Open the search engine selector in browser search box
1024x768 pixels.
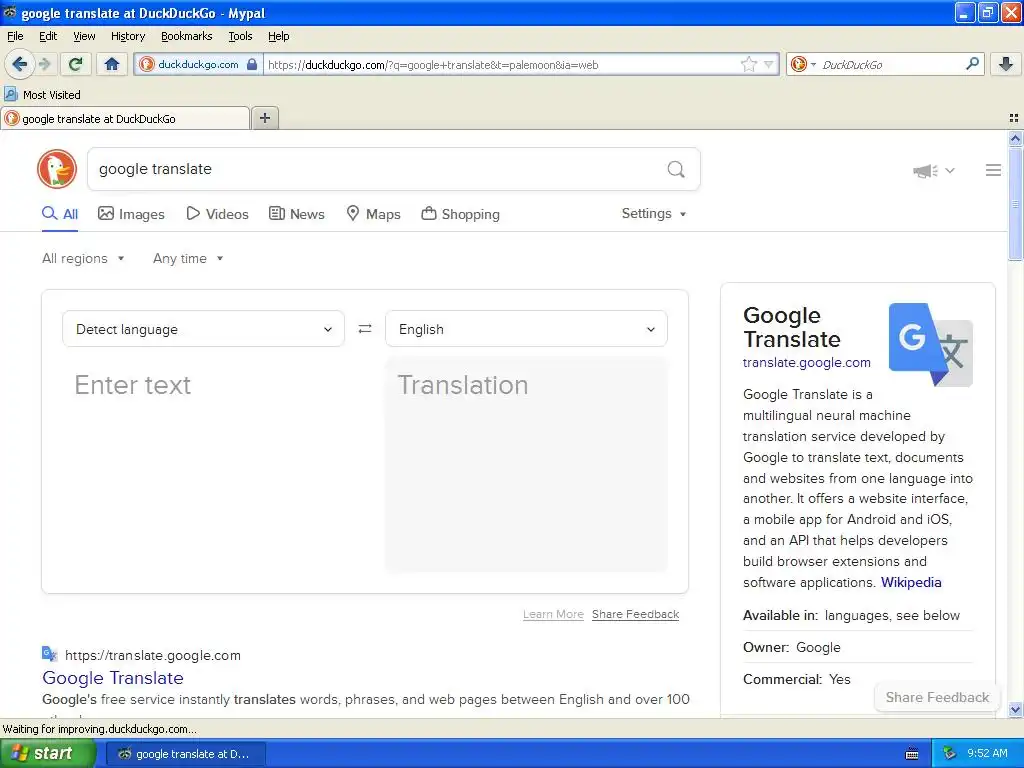click(x=803, y=64)
